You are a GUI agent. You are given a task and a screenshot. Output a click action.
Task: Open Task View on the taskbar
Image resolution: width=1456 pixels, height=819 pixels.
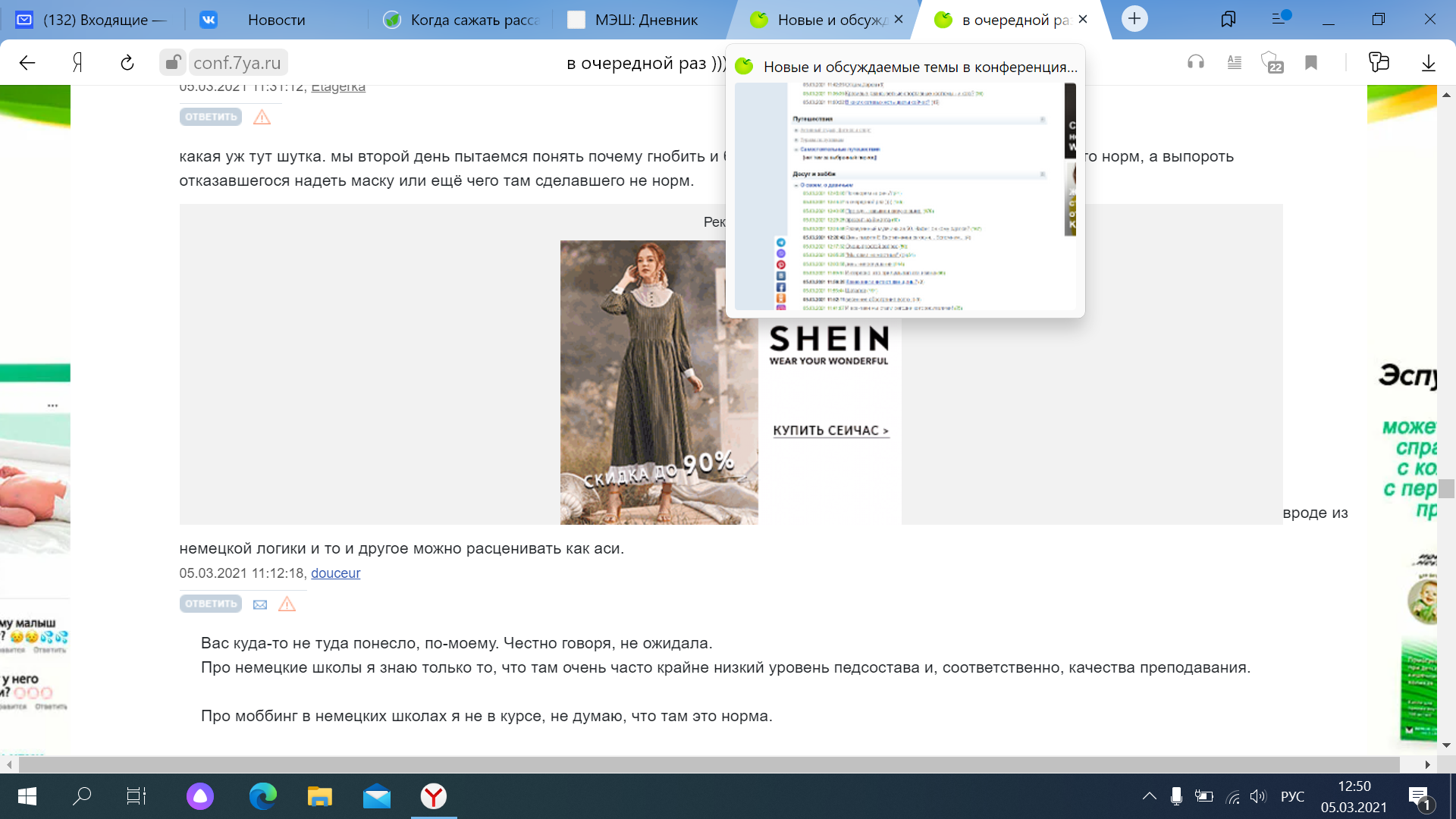pyautogui.click(x=136, y=796)
